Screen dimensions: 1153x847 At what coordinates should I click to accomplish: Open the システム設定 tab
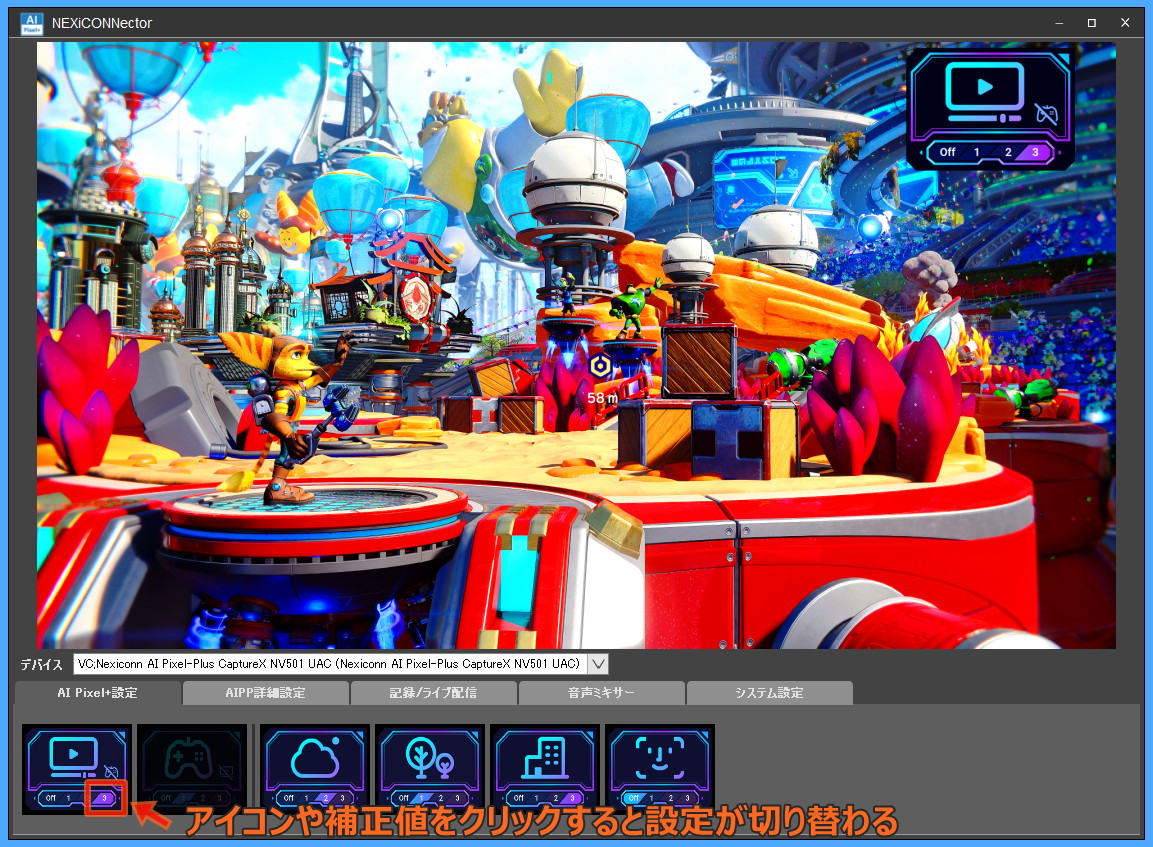pyautogui.click(x=769, y=693)
